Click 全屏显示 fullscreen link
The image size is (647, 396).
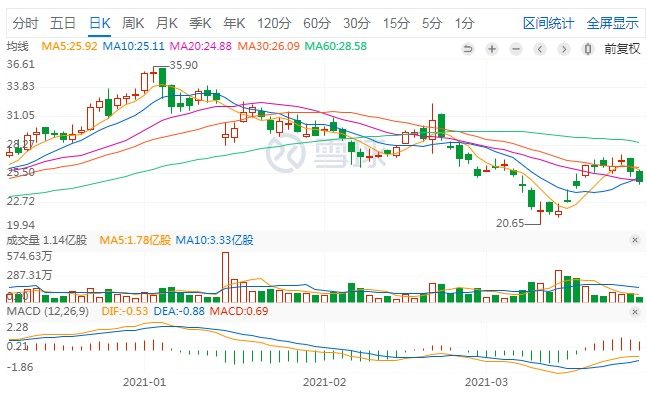point(612,23)
